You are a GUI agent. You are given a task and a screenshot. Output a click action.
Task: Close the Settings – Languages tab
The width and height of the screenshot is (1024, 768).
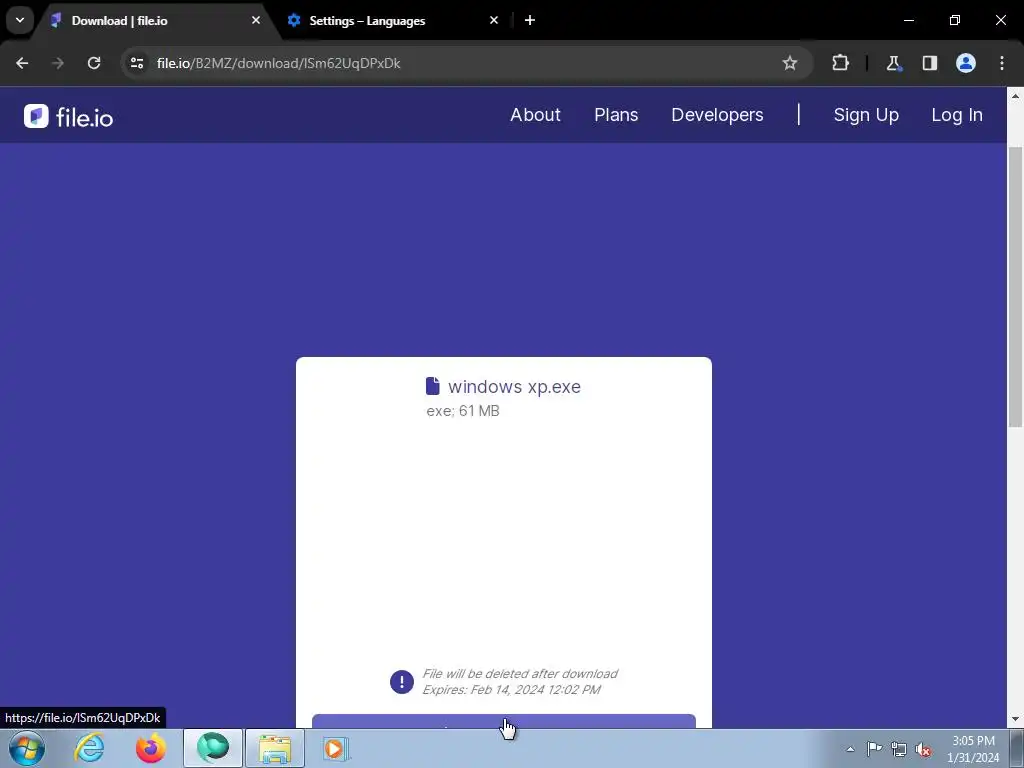494,20
